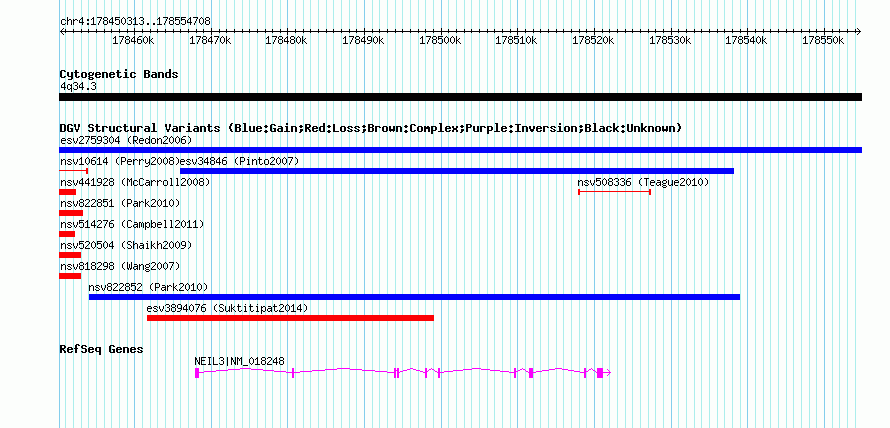Click the nsv508336 (Teague2010) thin red variant
This screenshot has height=428, width=890.
coord(614,192)
